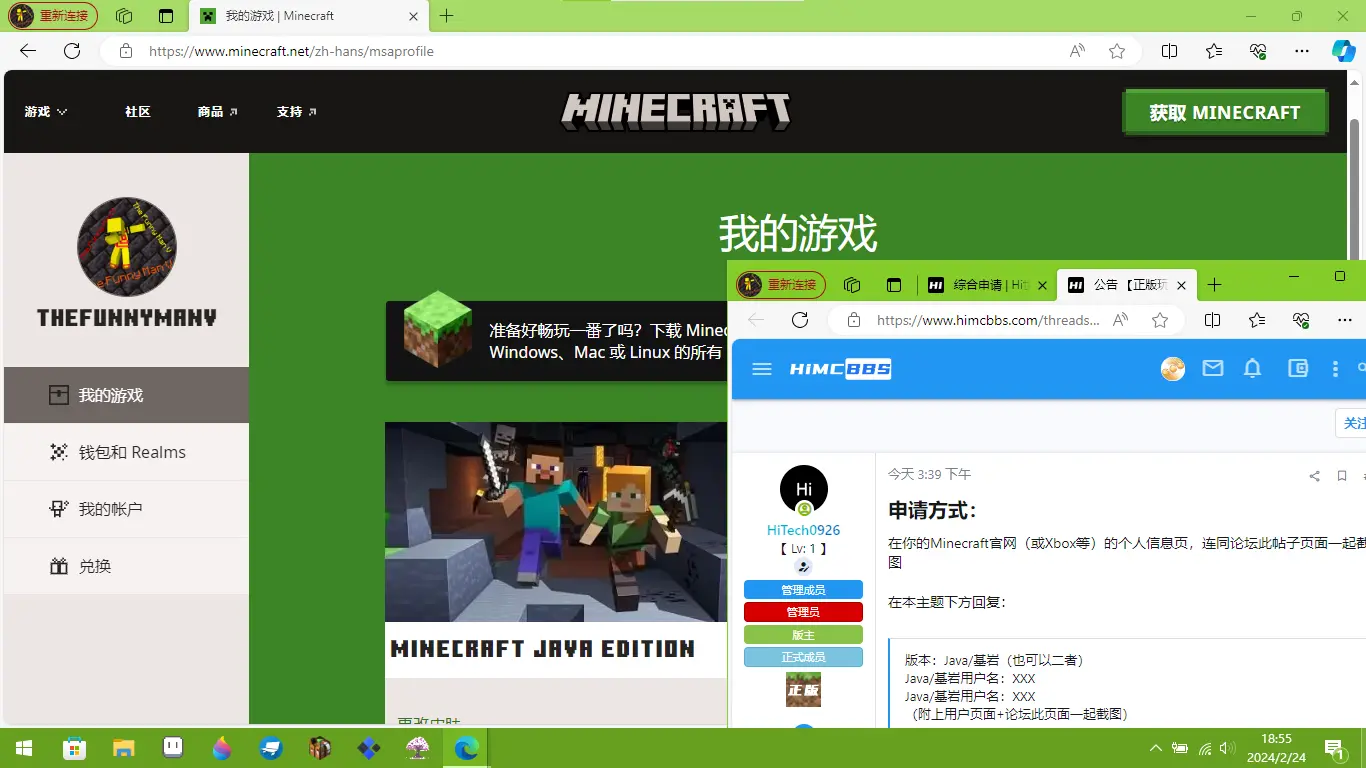The image size is (1366, 768).
Task: Click the 获取 MINECRAFT button
Action: (1224, 112)
